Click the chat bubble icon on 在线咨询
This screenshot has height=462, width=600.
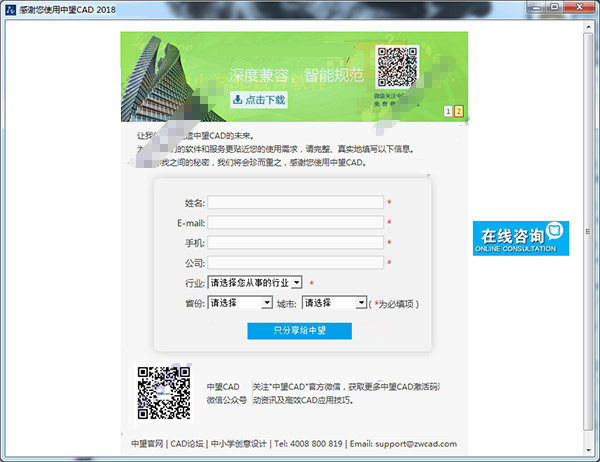pos(554,230)
